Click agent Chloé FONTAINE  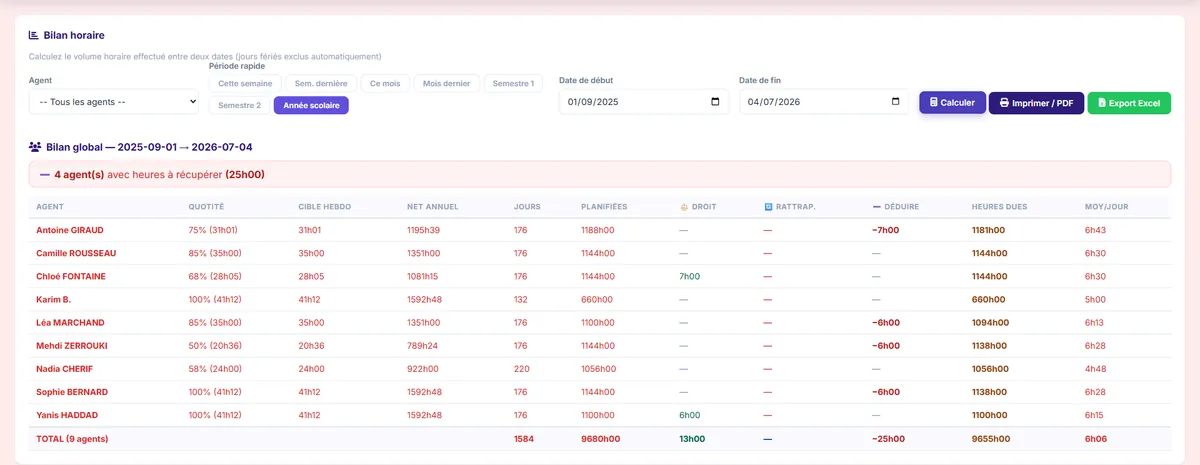[71, 276]
